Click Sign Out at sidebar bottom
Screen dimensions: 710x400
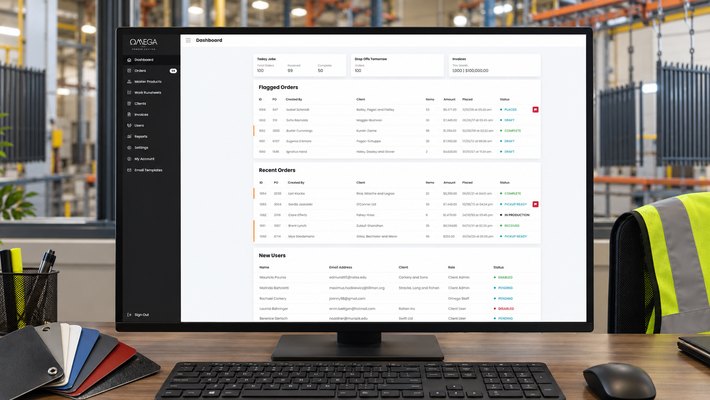click(138, 314)
